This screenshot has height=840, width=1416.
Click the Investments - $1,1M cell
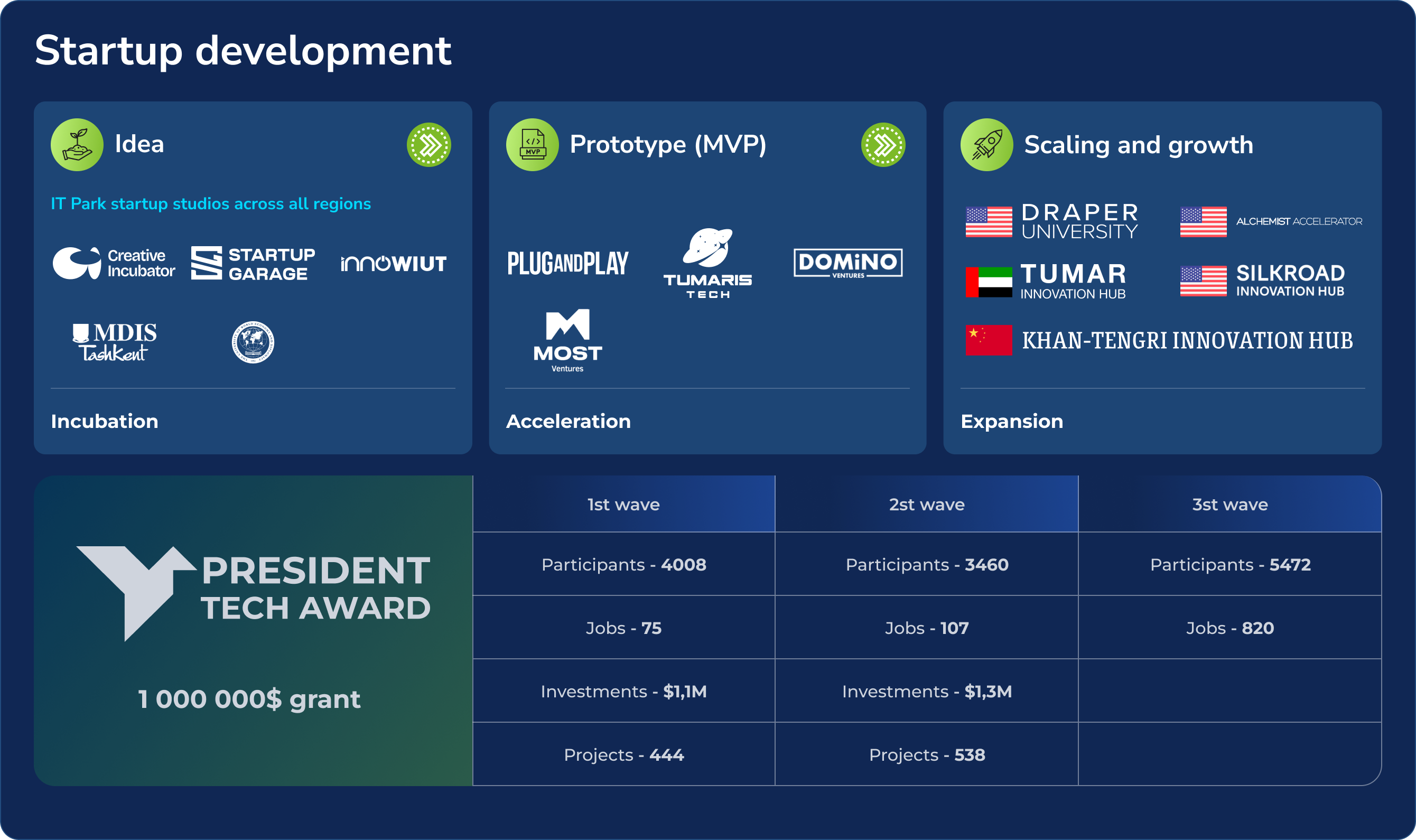click(x=623, y=691)
